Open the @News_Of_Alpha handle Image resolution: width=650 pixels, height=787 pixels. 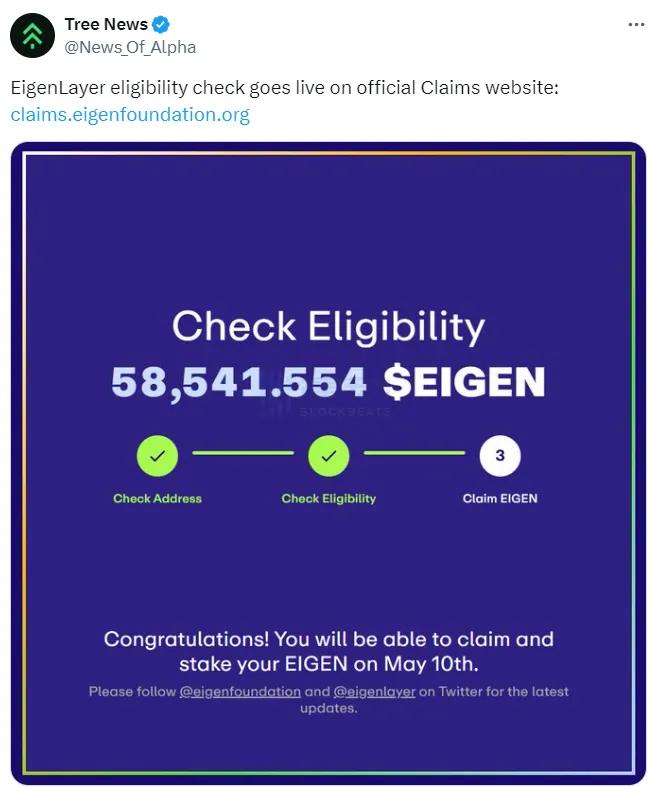130,47
